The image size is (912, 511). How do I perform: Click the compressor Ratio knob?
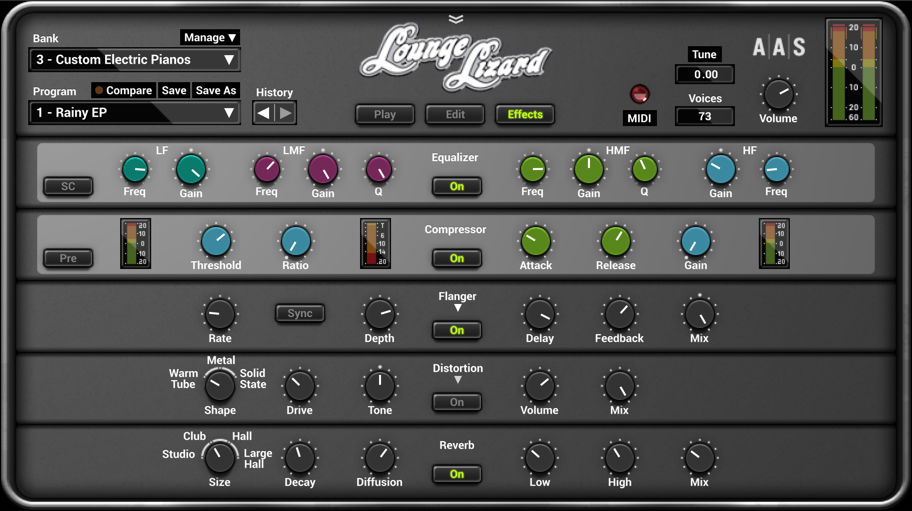[x=295, y=241]
